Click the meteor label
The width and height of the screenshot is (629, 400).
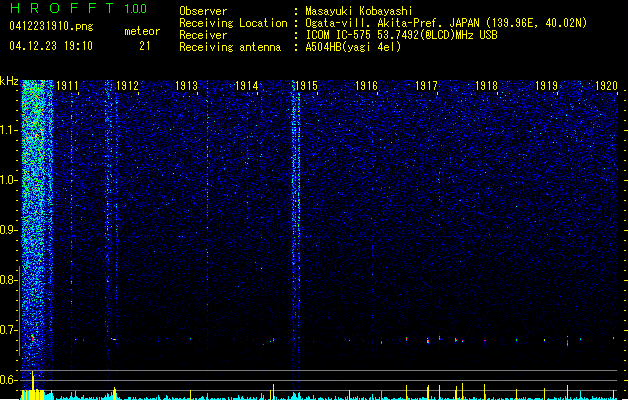point(142,31)
